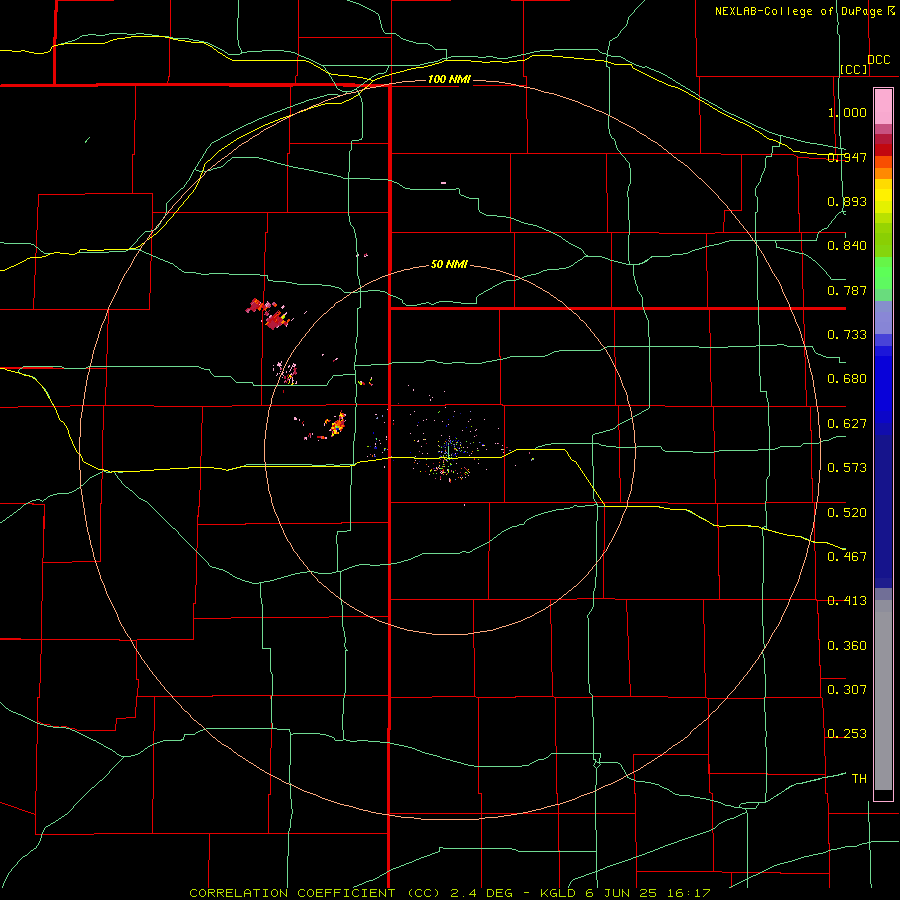Click the 0.307 color scale value

[847, 690]
